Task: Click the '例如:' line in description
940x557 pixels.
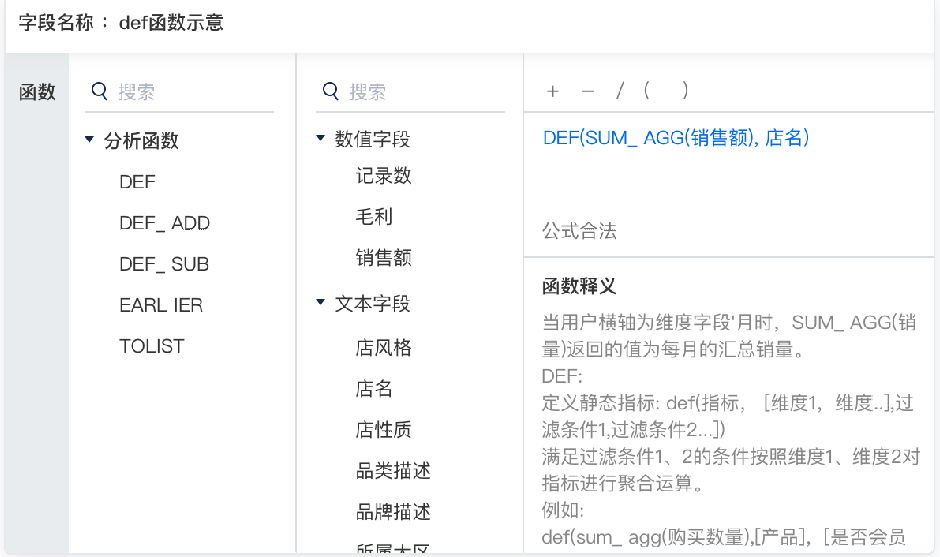Action: [x=562, y=510]
